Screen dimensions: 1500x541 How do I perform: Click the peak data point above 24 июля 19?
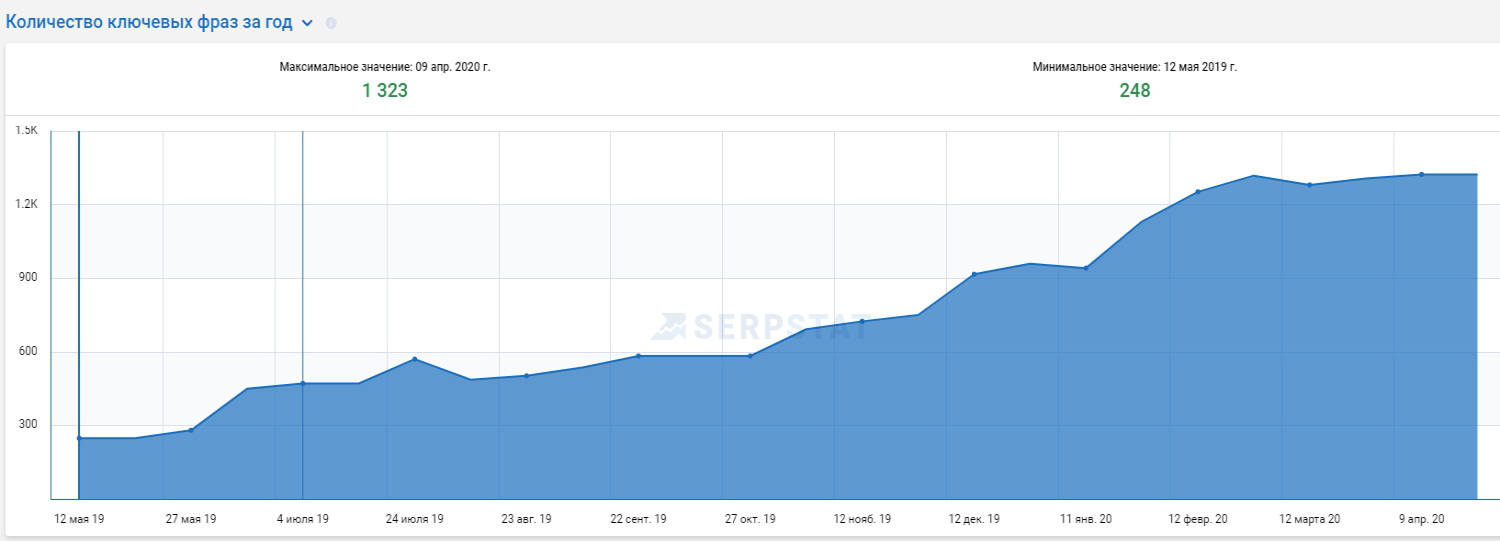pos(415,359)
